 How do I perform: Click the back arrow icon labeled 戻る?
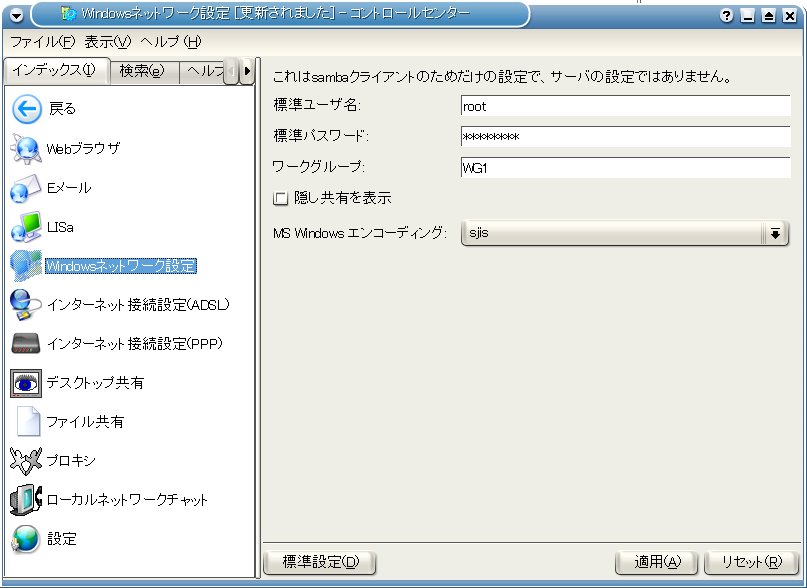click(x=27, y=109)
